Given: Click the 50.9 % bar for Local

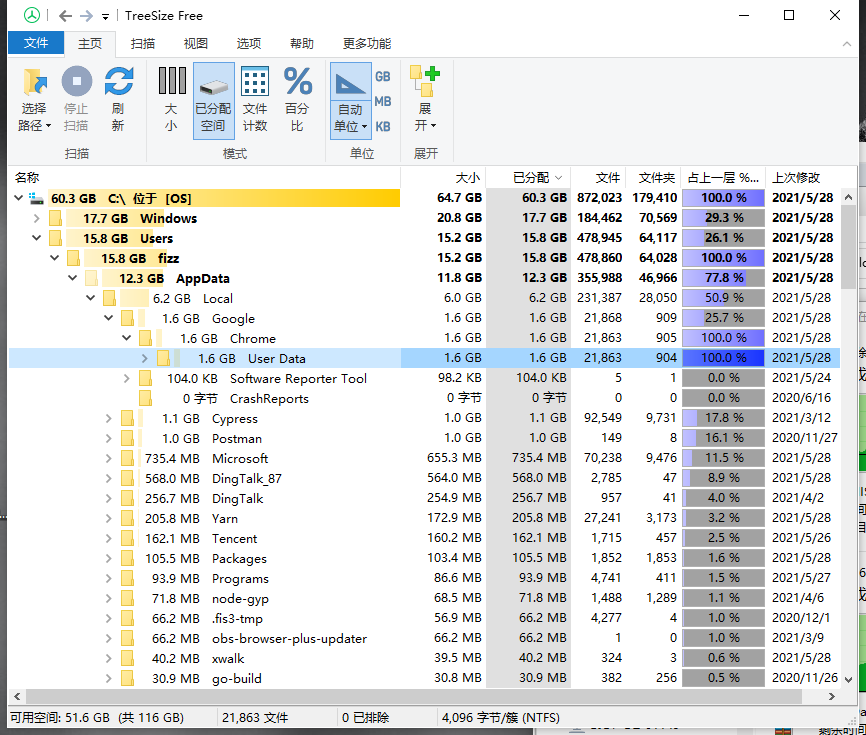Looking at the screenshot, I should (724, 298).
